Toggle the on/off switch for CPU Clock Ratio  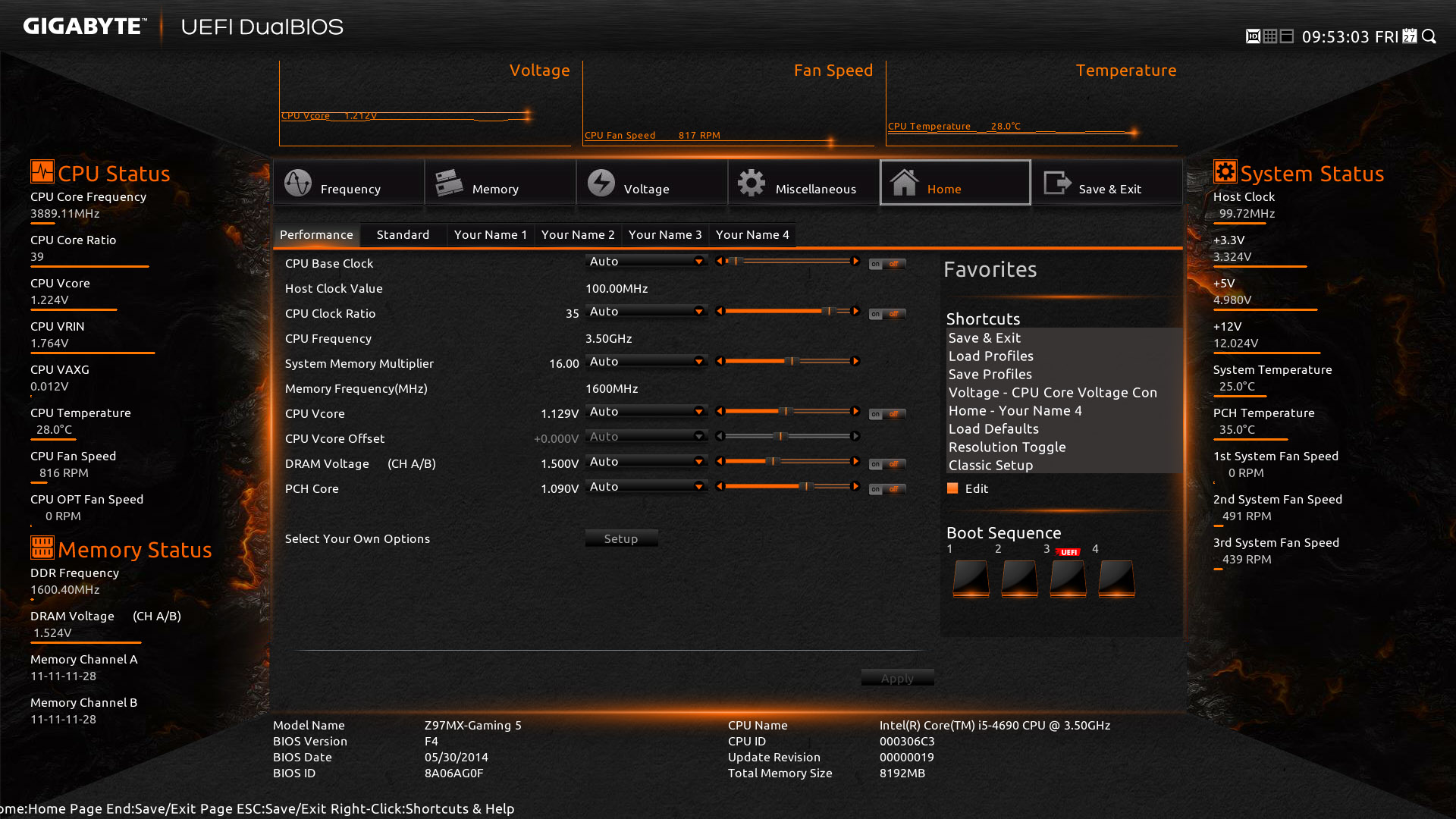coord(887,314)
